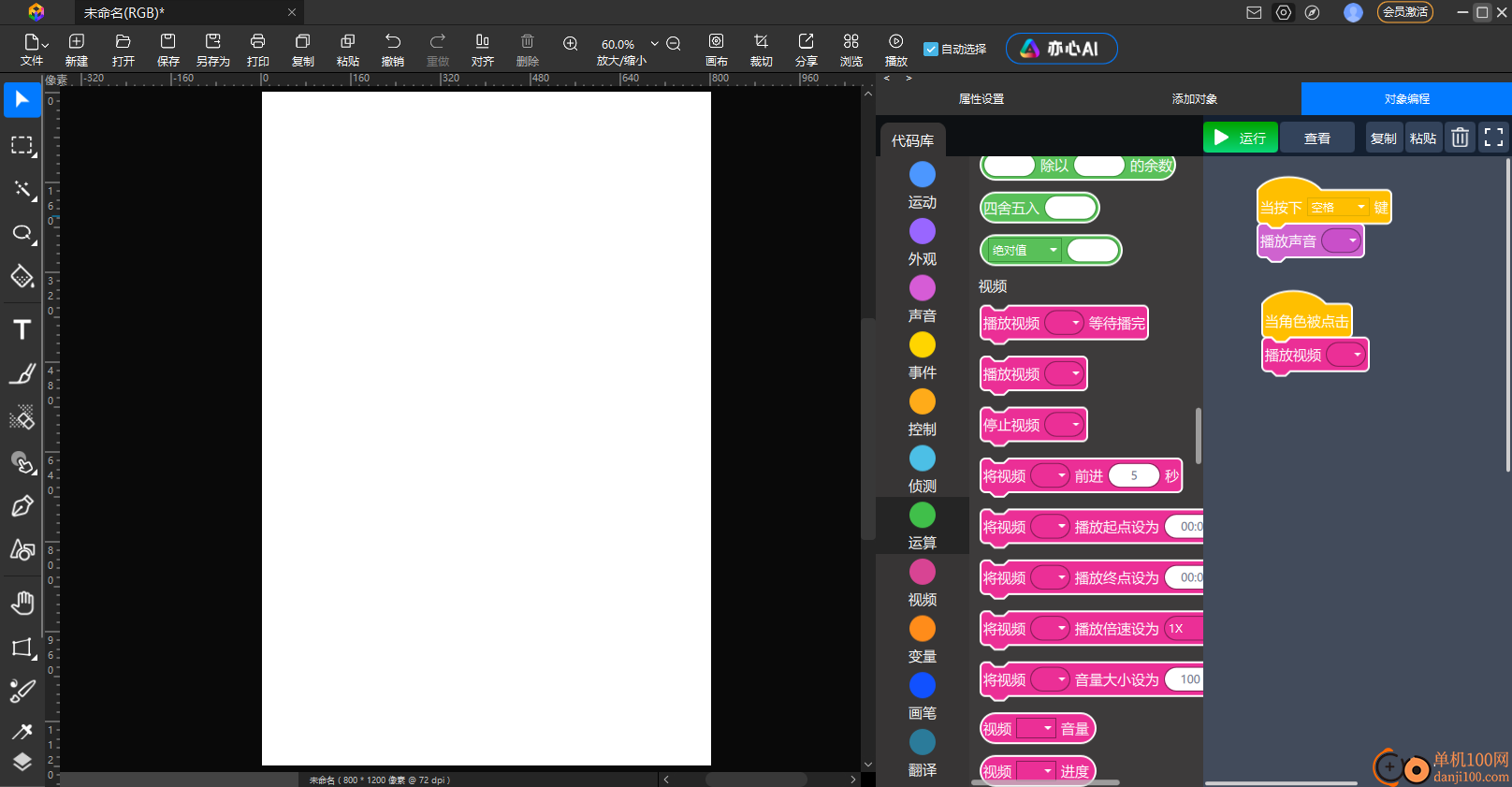Click the 复制 button in code panel
Screen dimensions: 1512x787
coord(1384,138)
